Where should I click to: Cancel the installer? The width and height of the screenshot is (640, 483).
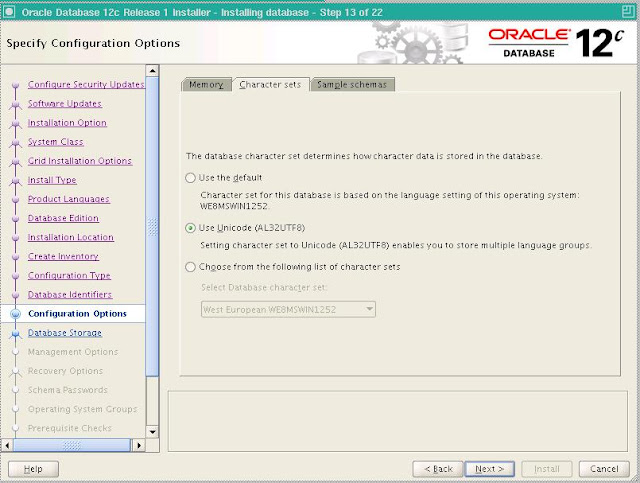(604, 469)
